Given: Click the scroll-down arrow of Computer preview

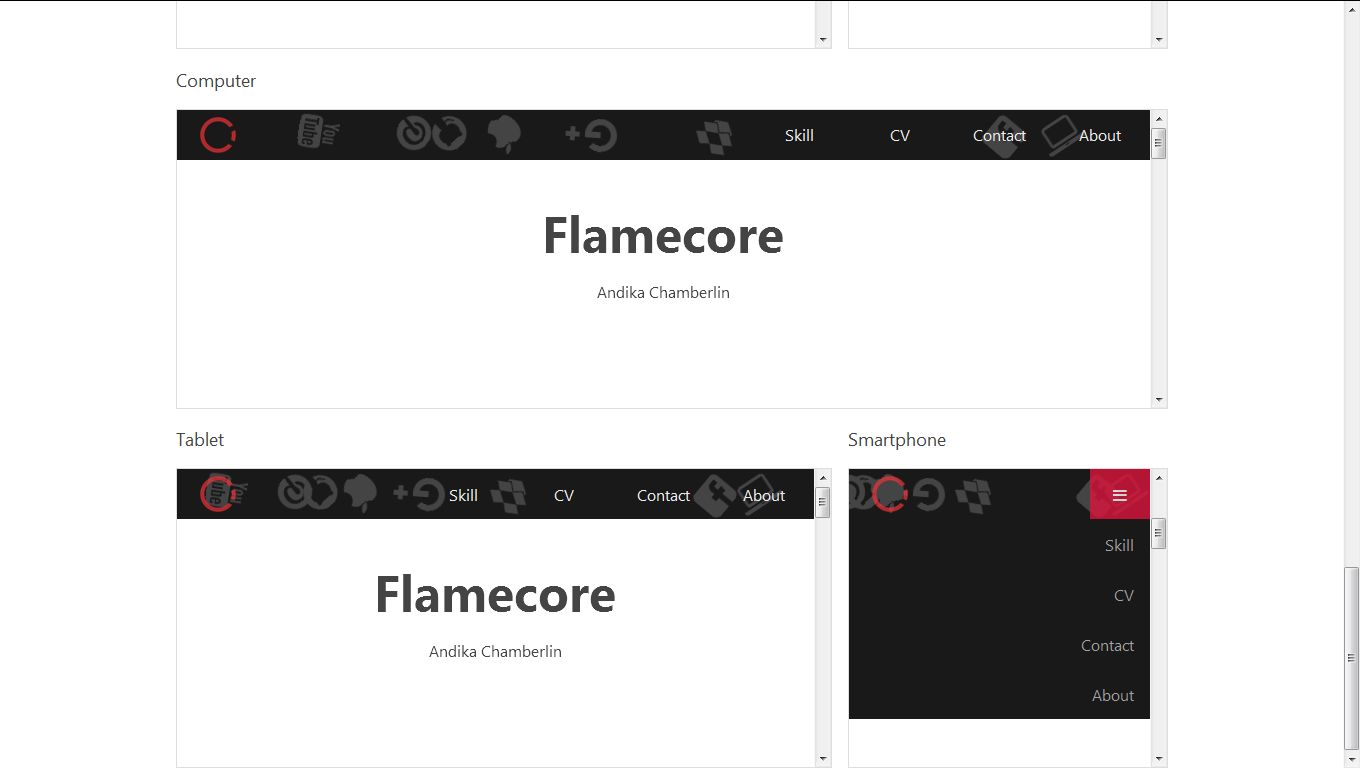Looking at the screenshot, I should coord(1159,400).
